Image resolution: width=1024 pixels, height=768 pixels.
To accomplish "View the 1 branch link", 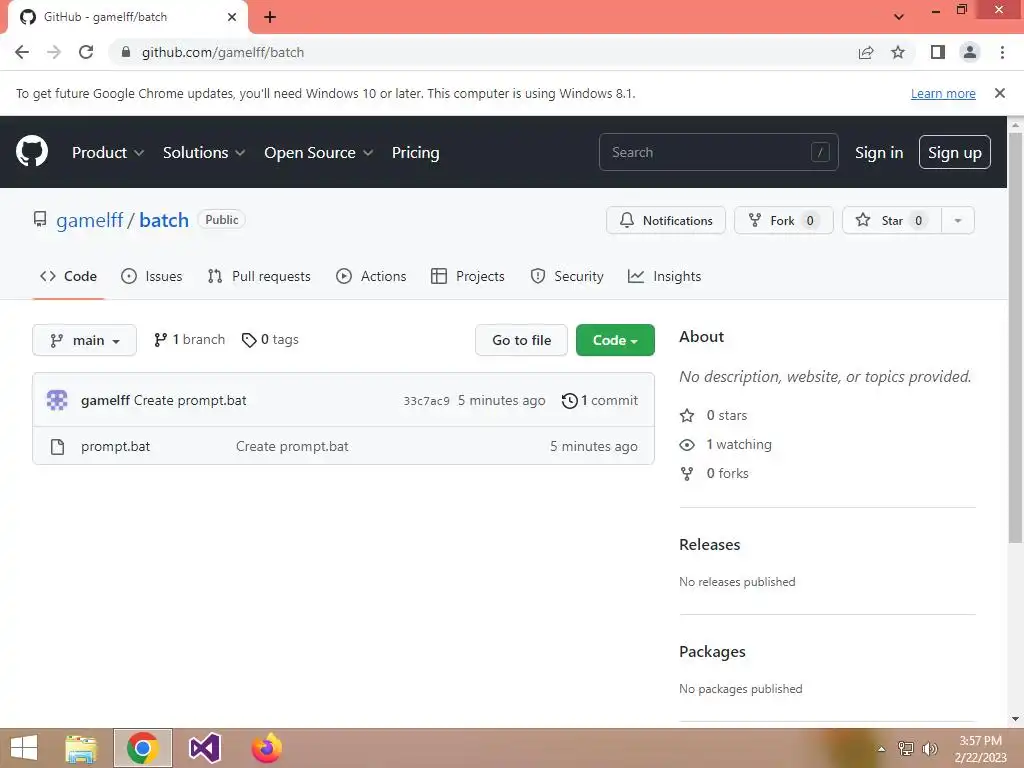I will click(189, 340).
